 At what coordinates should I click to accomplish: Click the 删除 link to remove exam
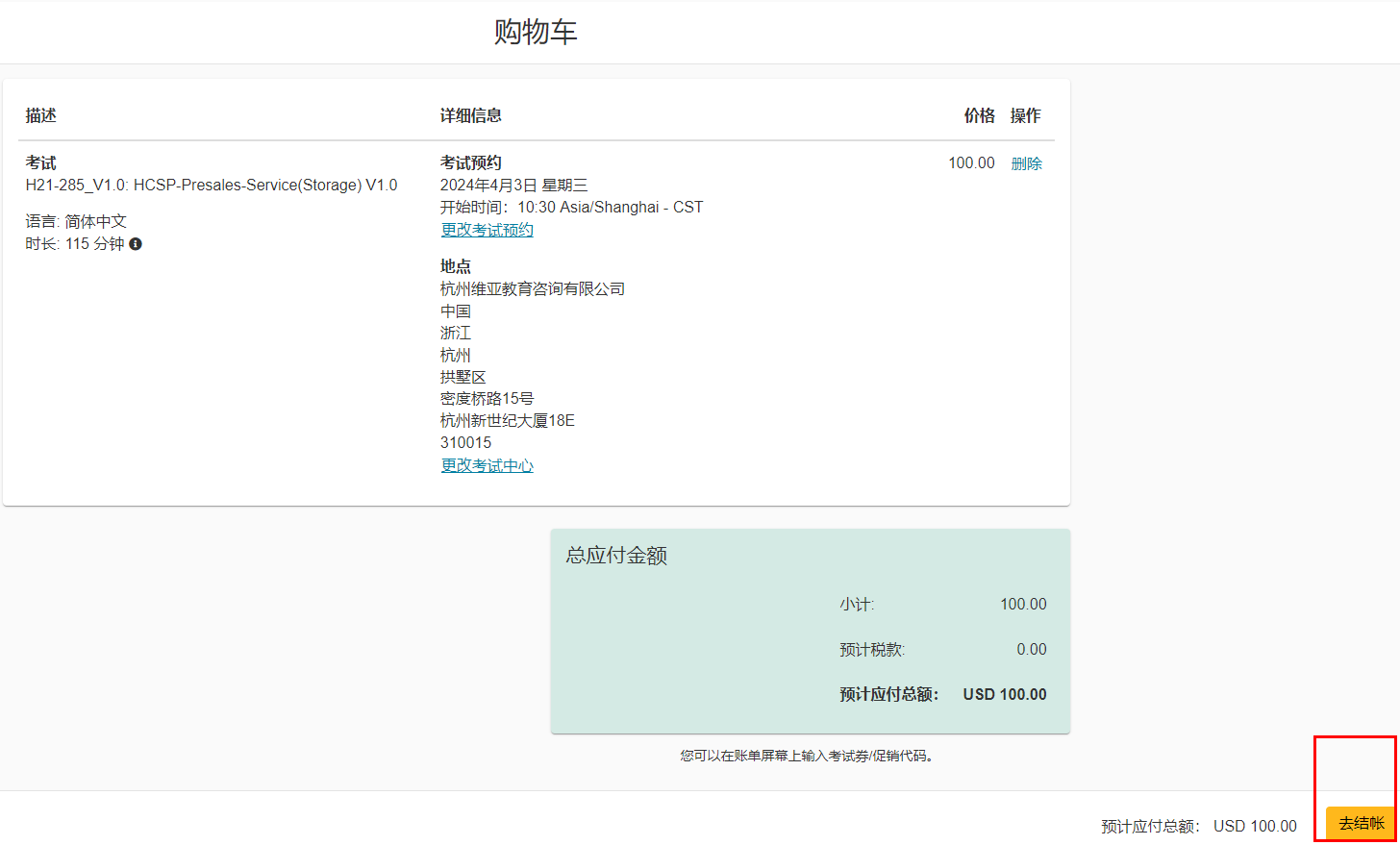pyautogui.click(x=1026, y=163)
